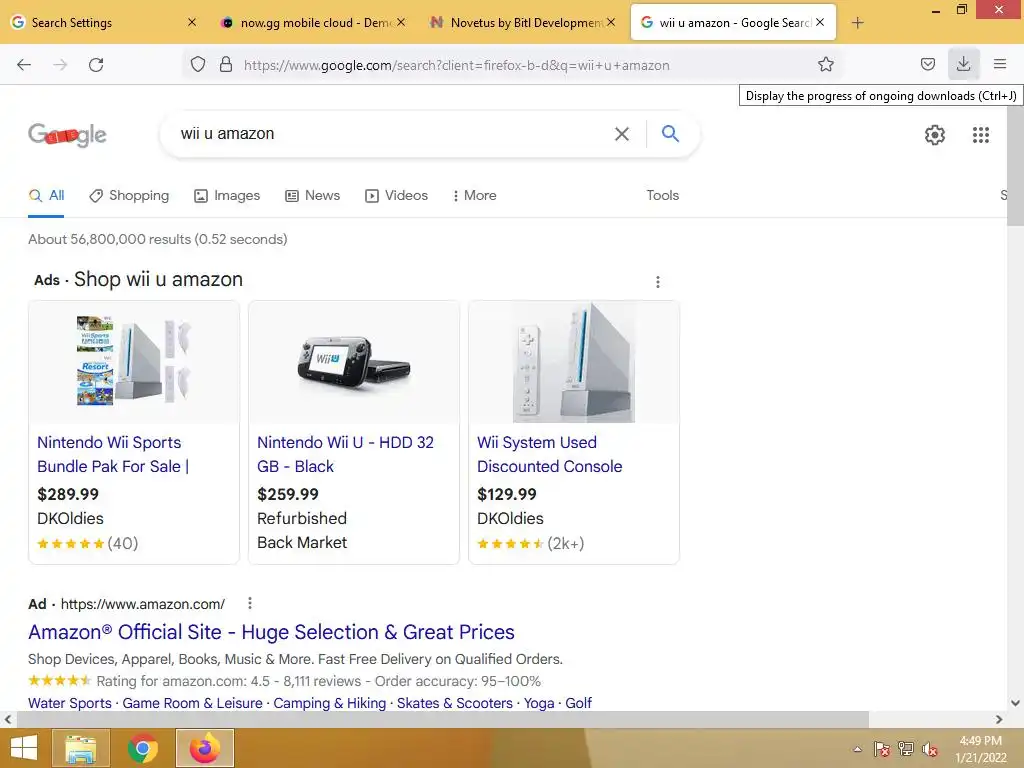Image resolution: width=1024 pixels, height=768 pixels.
Task: Click the scroll left arrow
Action: (8, 720)
